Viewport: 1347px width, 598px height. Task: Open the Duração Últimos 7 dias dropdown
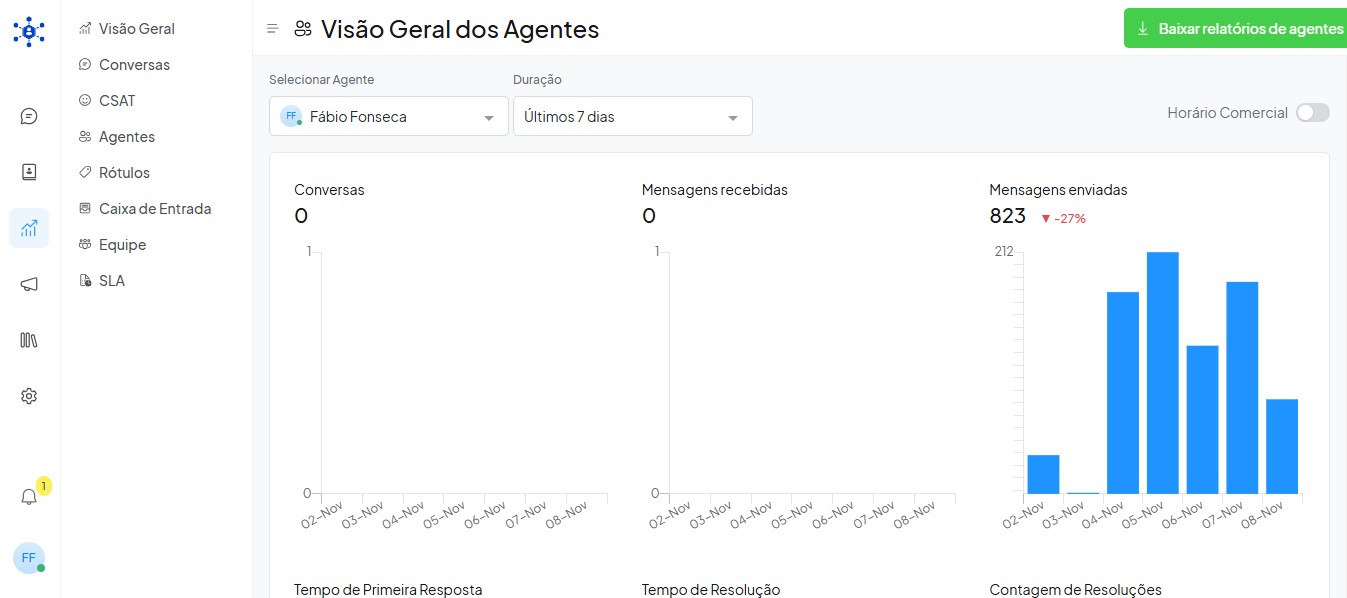pos(632,117)
